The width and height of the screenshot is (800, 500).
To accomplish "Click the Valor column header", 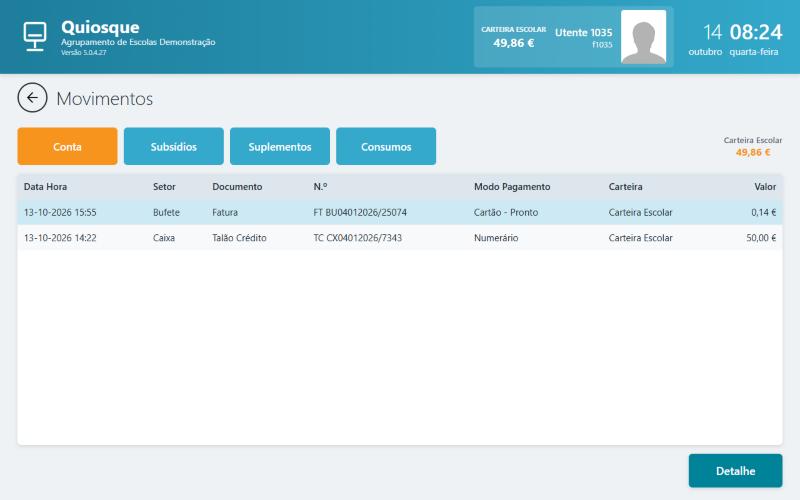I will [x=765, y=187].
